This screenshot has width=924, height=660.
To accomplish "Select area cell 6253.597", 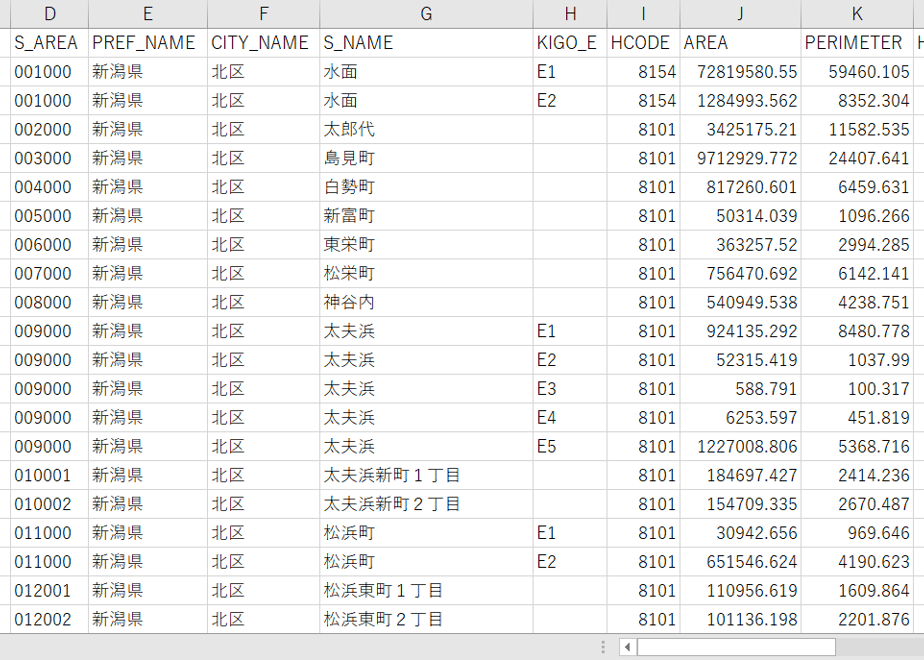I will pyautogui.click(x=740, y=418).
